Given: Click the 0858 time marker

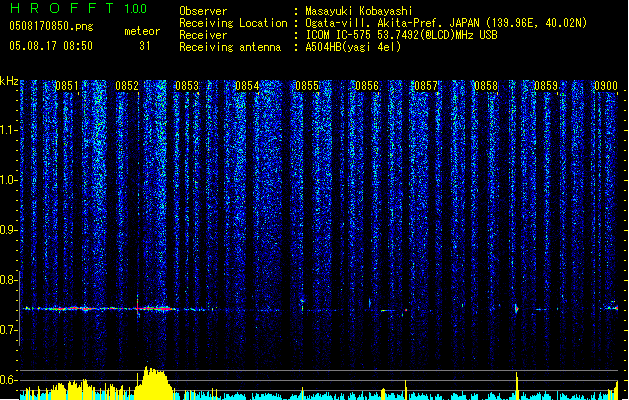Looking at the screenshot, I should tap(486, 86).
